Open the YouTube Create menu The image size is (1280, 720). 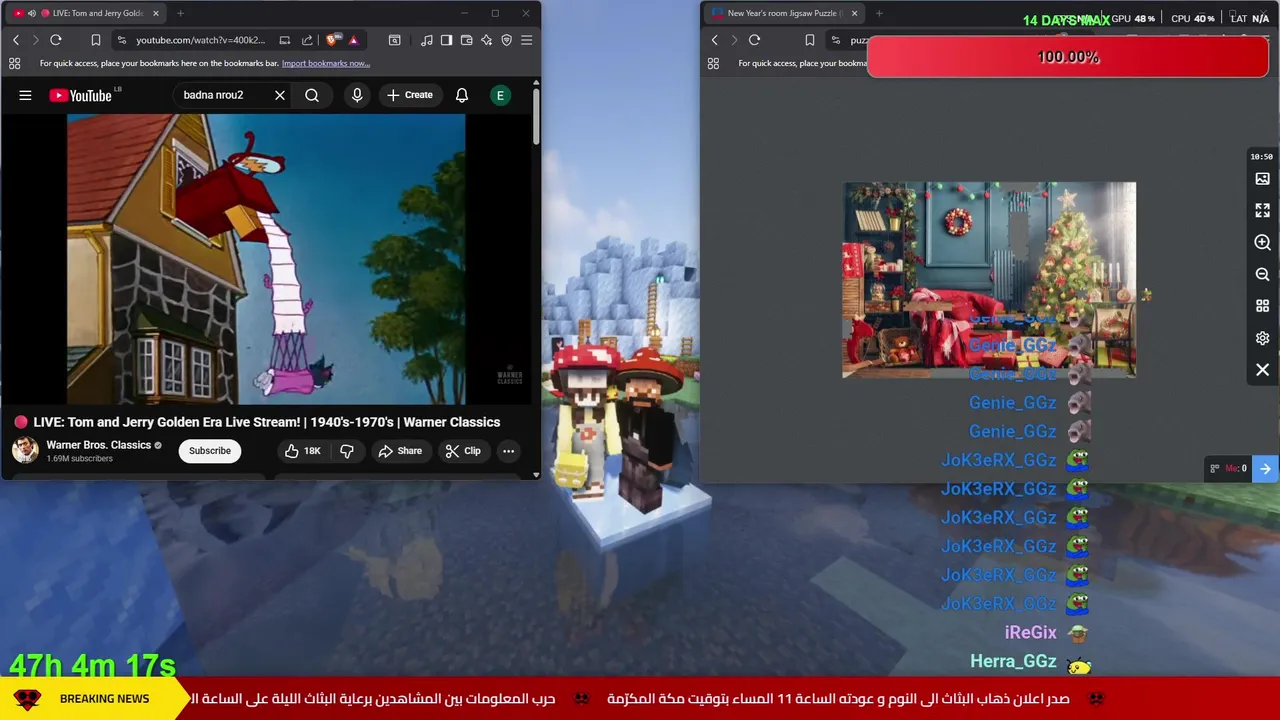410,95
